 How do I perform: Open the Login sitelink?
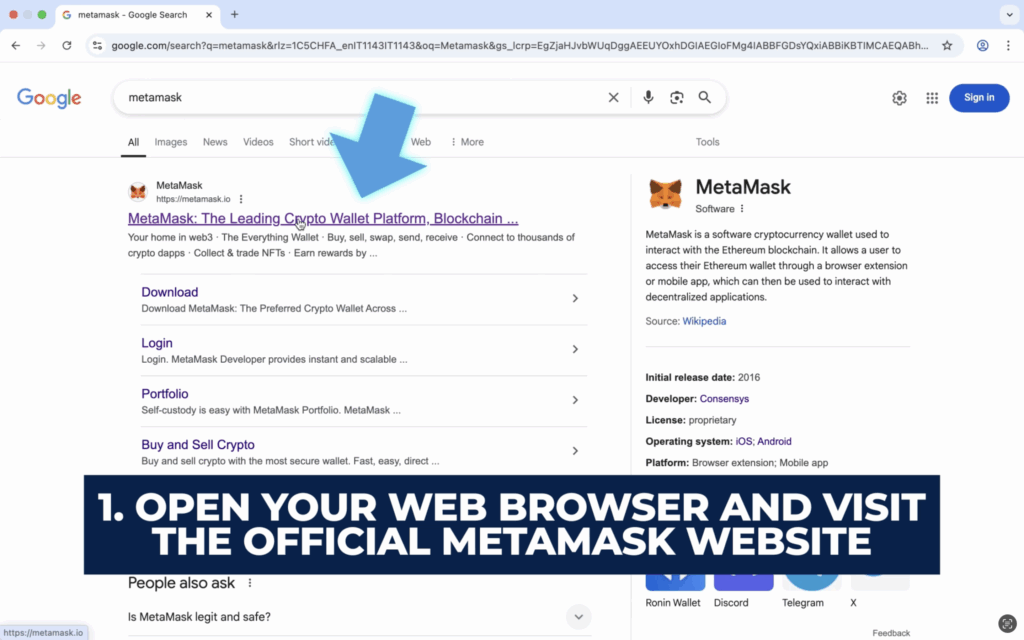click(x=157, y=344)
